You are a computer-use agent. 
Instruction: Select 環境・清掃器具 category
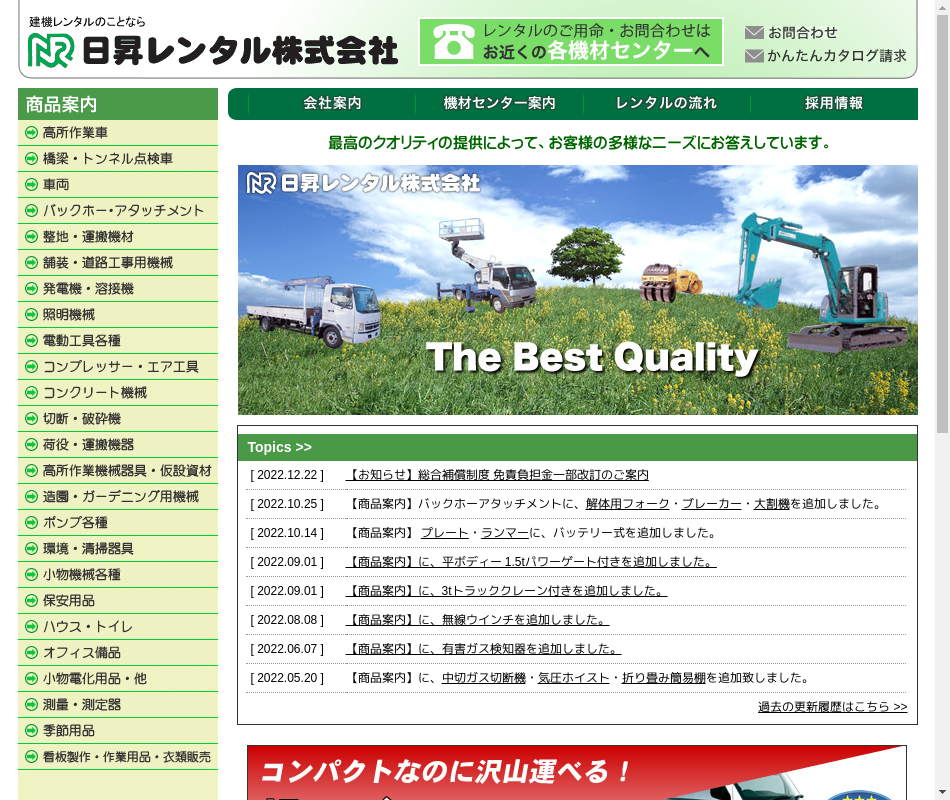click(x=118, y=549)
